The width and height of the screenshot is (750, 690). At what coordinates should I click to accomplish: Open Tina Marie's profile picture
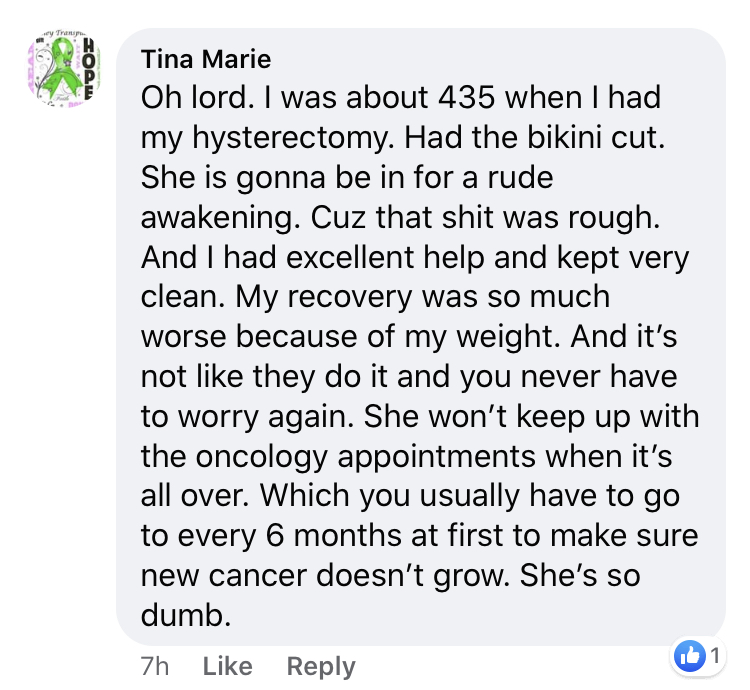[65, 68]
